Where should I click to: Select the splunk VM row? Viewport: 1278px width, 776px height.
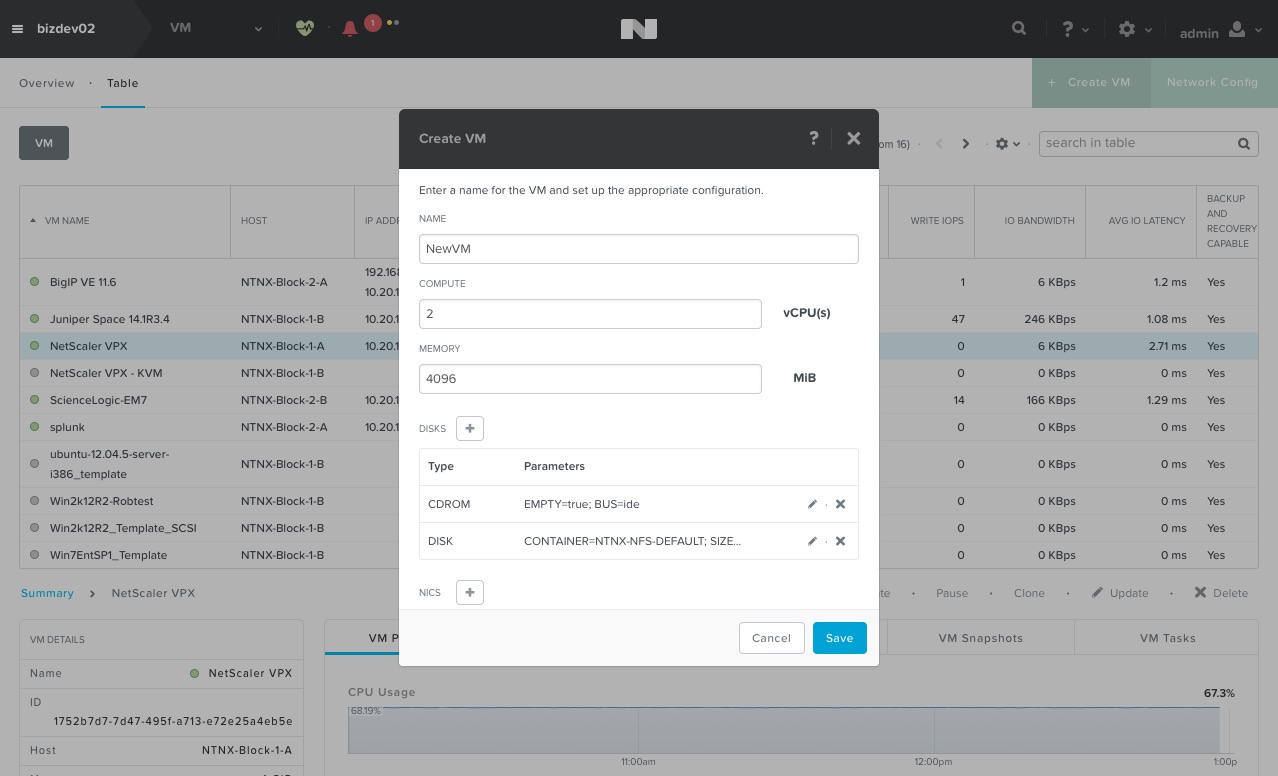tap(638, 427)
